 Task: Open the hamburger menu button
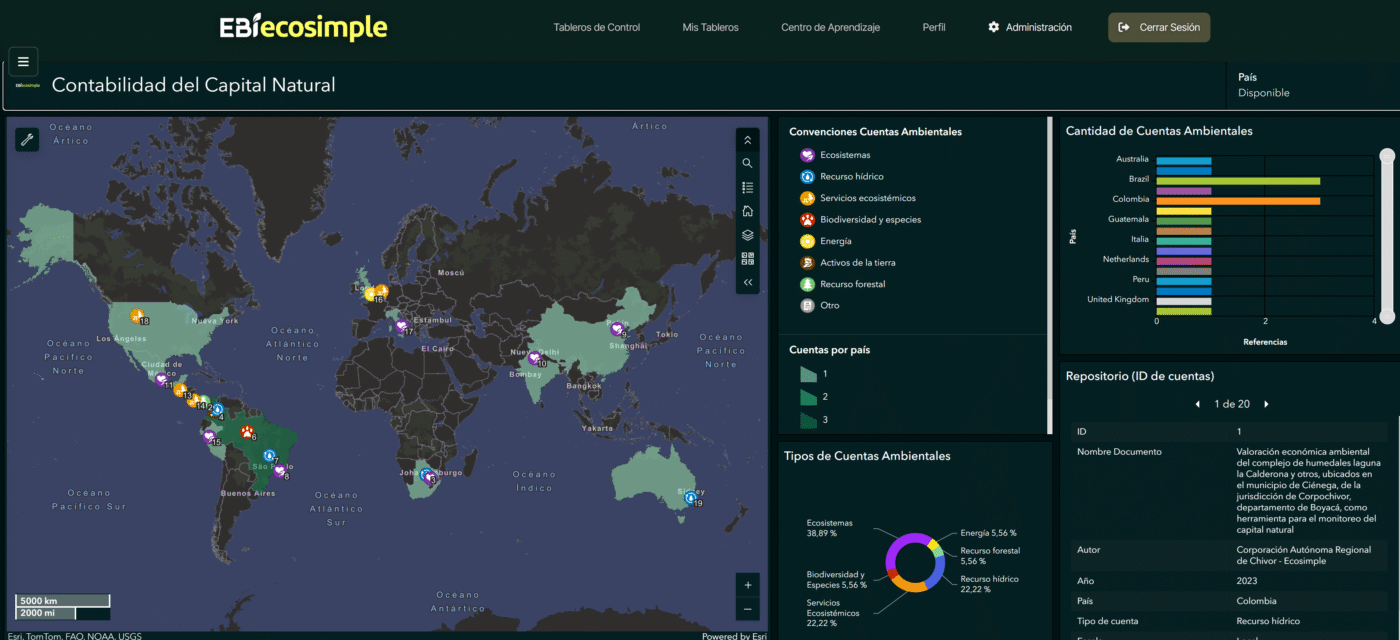[23, 62]
